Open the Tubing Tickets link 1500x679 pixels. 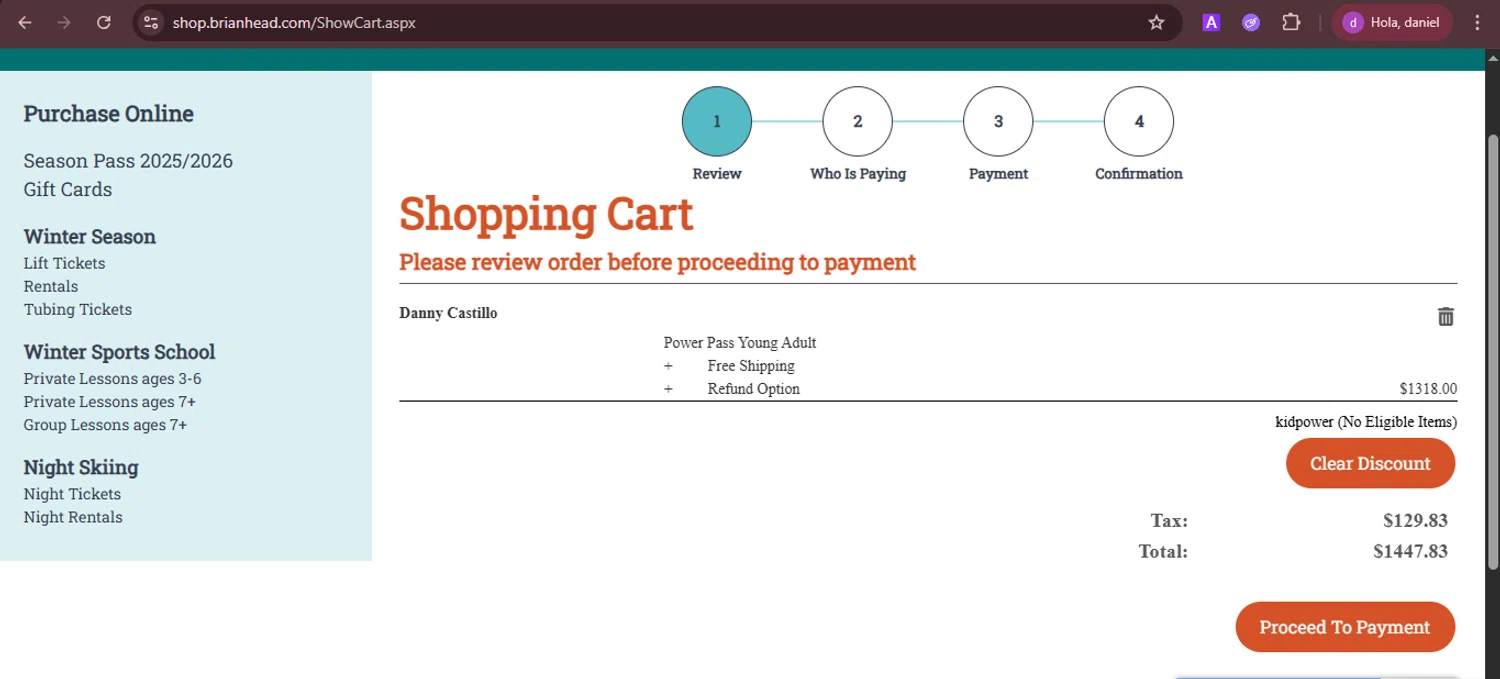(78, 309)
